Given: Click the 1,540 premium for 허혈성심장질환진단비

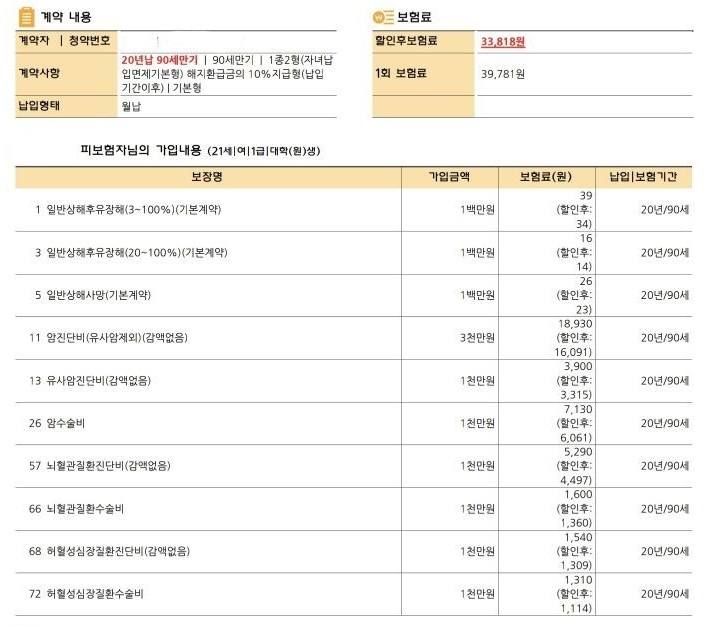Looking at the screenshot, I should pyautogui.click(x=578, y=537).
